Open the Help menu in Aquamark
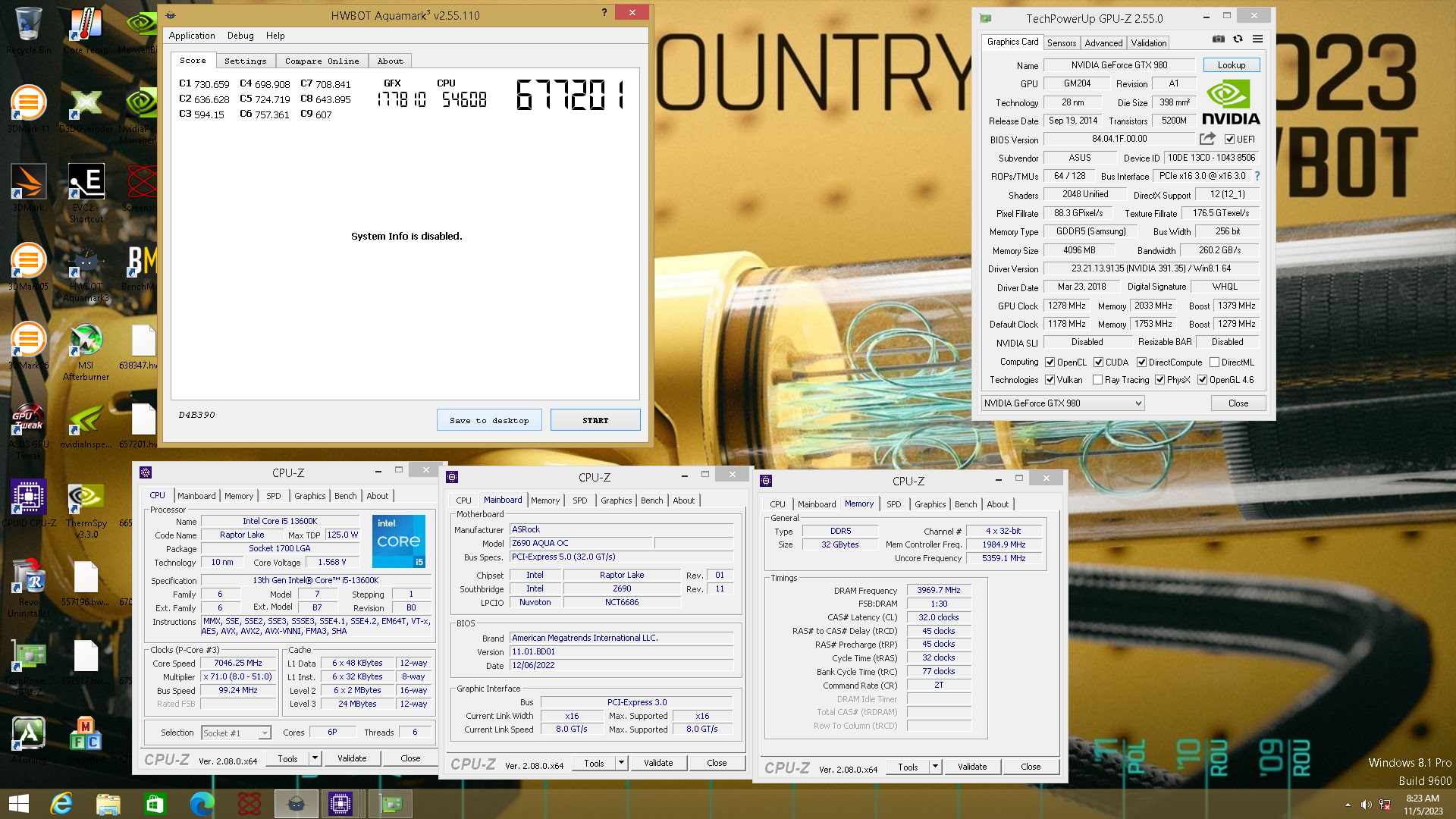1456x819 pixels. 275,36
